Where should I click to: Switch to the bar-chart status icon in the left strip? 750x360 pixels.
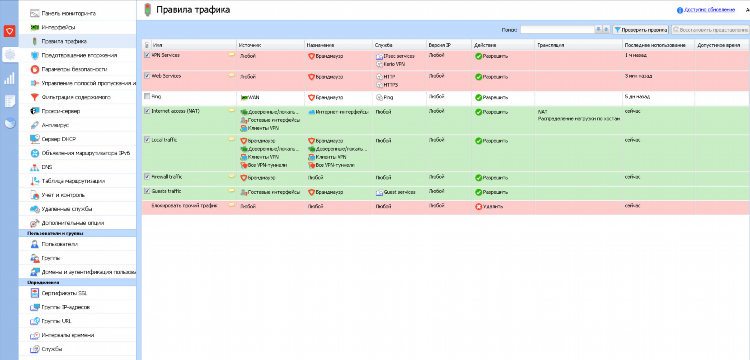pyautogui.click(x=9, y=78)
